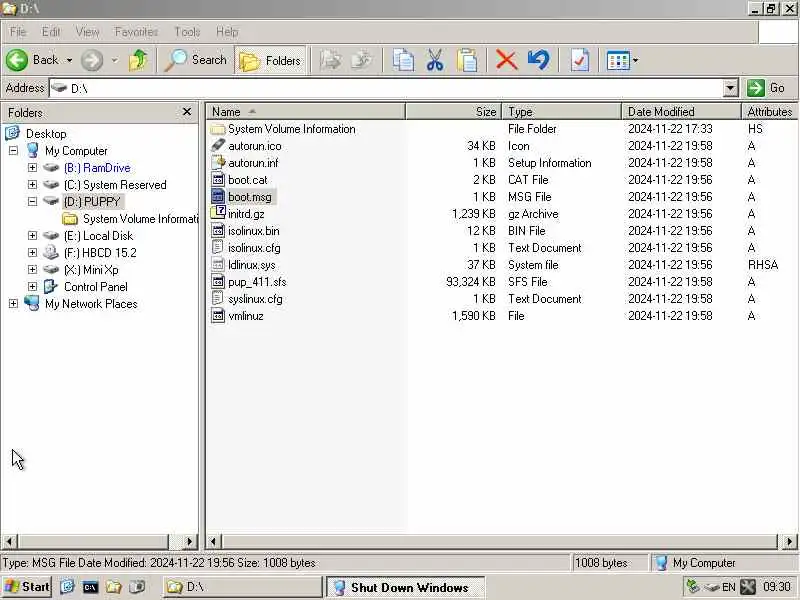
Task: Open the File menu
Action: point(17,32)
